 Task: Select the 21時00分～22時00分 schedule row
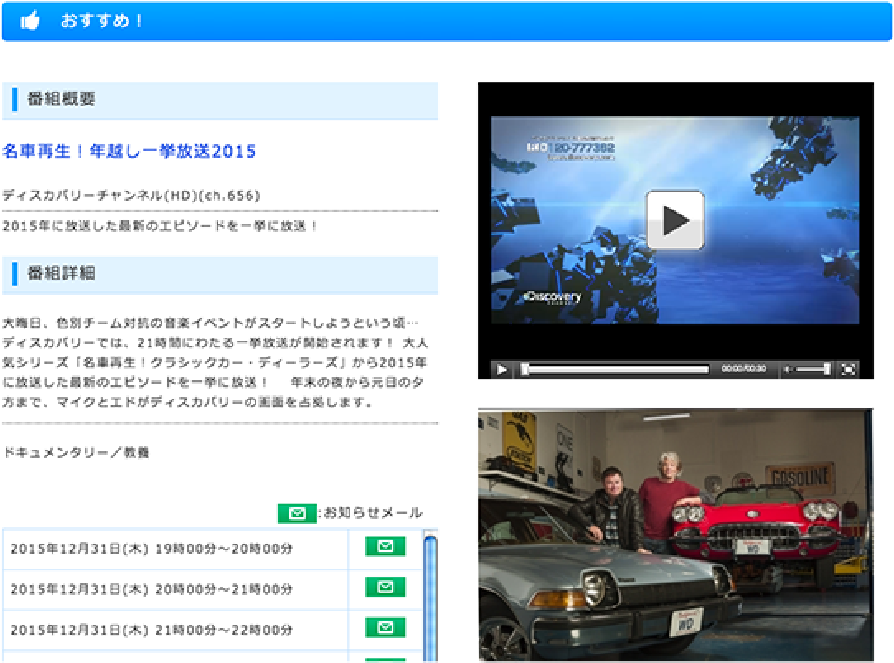click(175, 630)
